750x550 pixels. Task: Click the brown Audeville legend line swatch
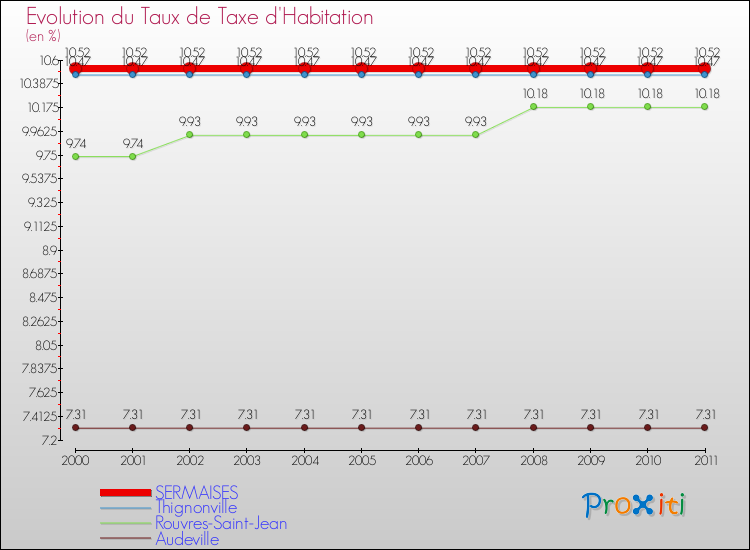[x=126, y=539]
